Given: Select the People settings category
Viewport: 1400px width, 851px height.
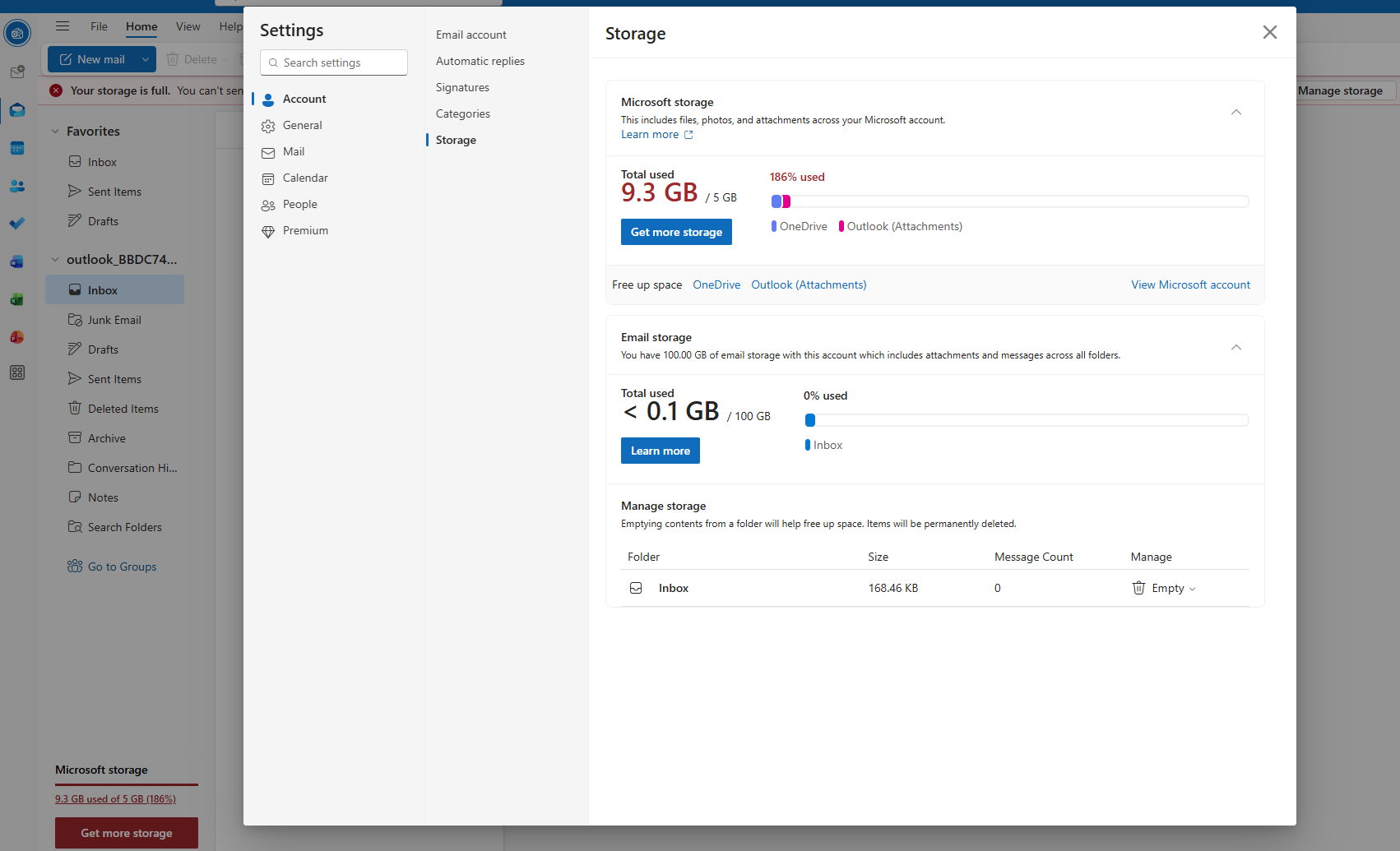Looking at the screenshot, I should pos(299,204).
